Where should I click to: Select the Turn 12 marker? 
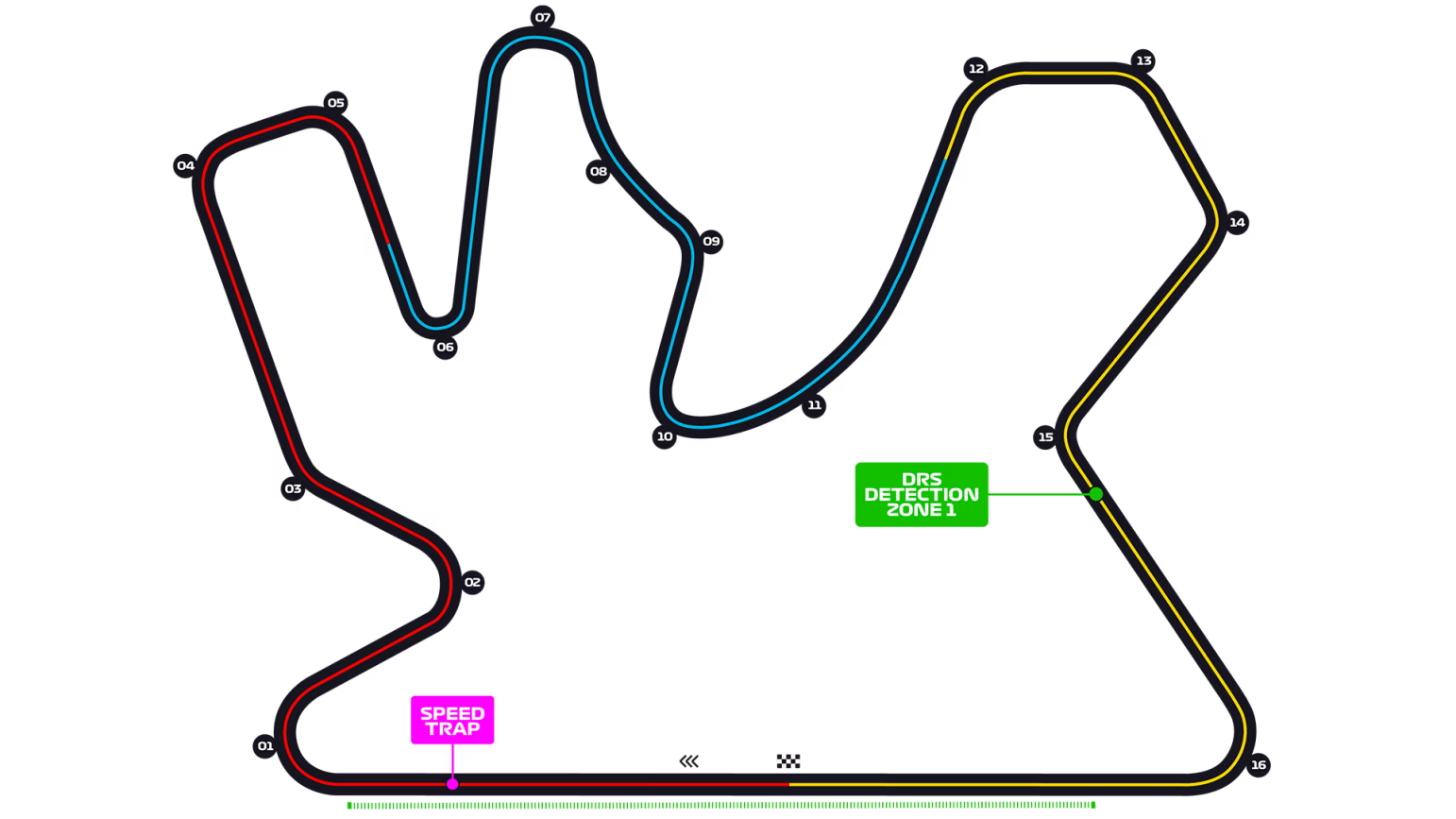click(x=975, y=68)
